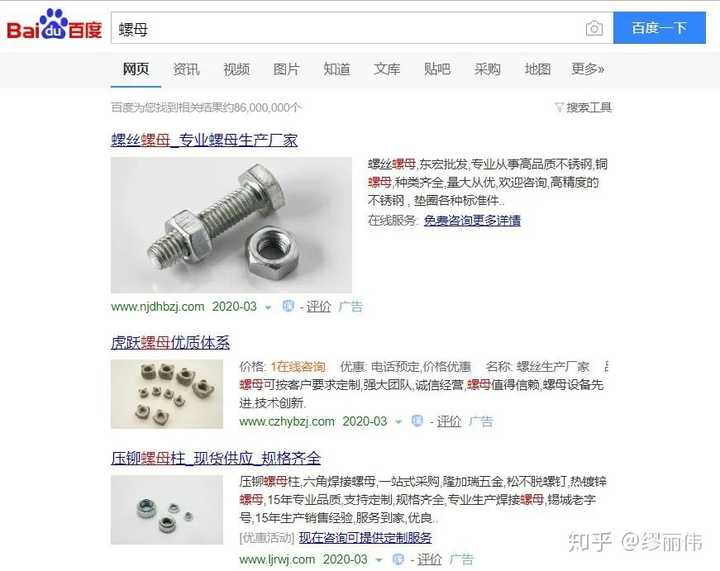Click the bolt and nut thumbnail image
Image resolution: width=720 pixels, height=571 pixels.
point(231,225)
